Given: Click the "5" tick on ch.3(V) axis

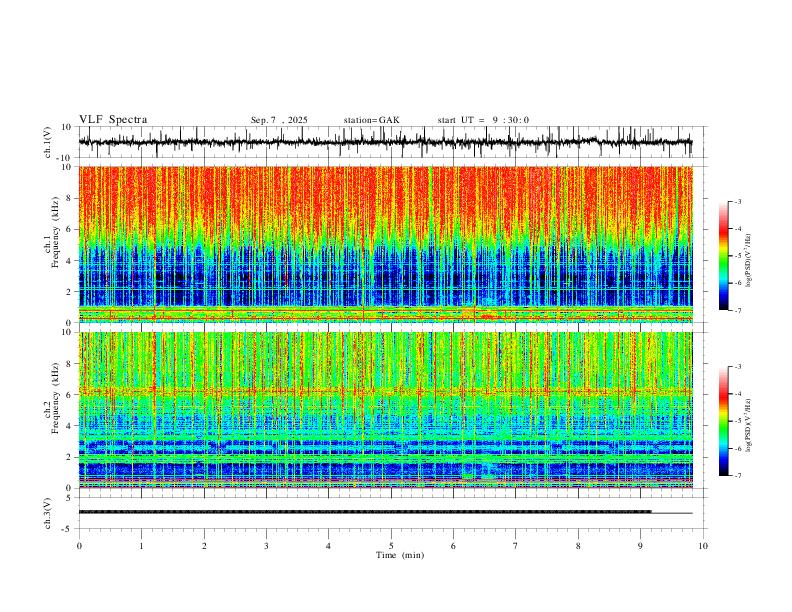Looking at the screenshot, I should [x=70, y=498].
